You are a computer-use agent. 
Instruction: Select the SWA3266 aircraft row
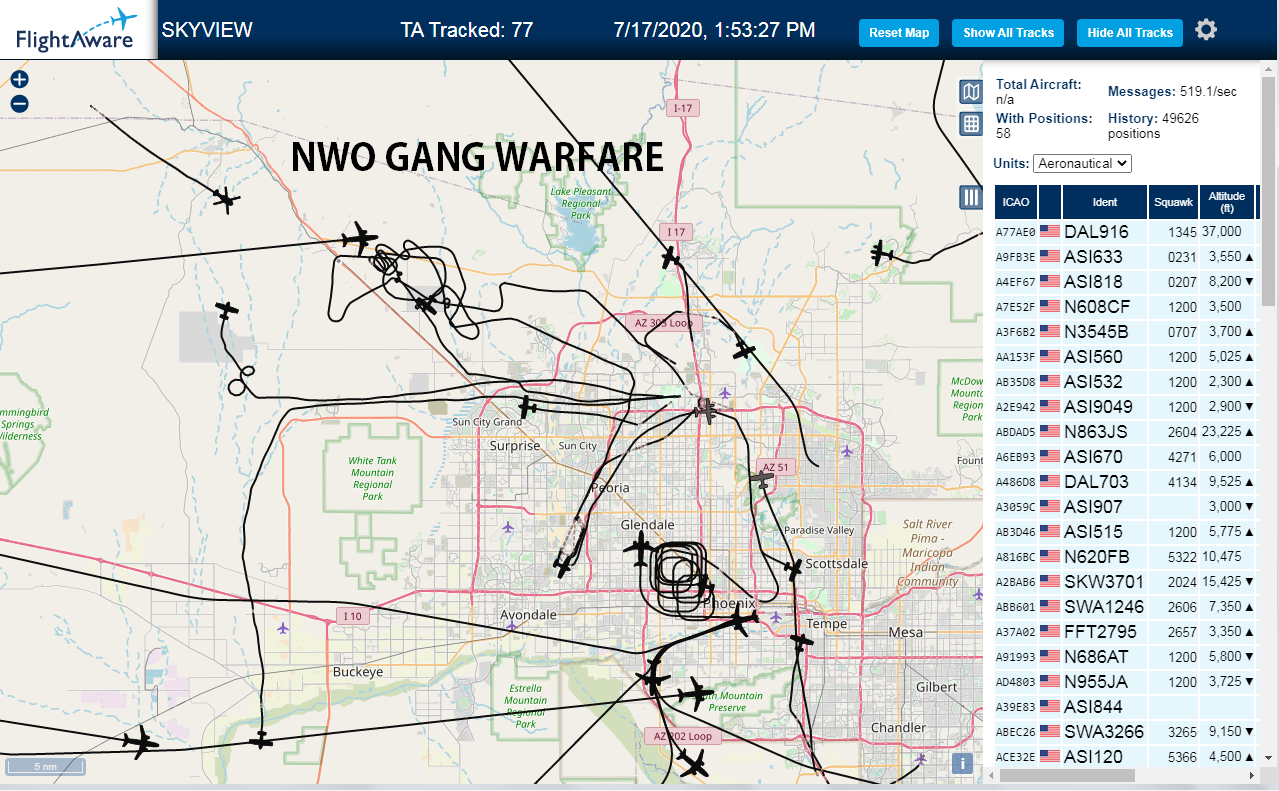[x=1125, y=732]
